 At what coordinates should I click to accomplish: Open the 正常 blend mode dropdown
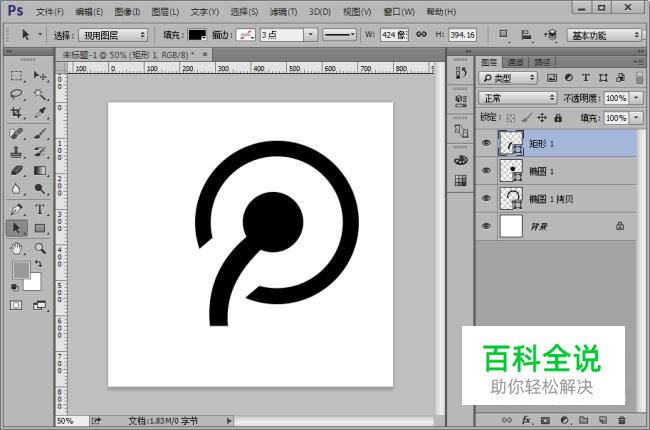tap(517, 98)
